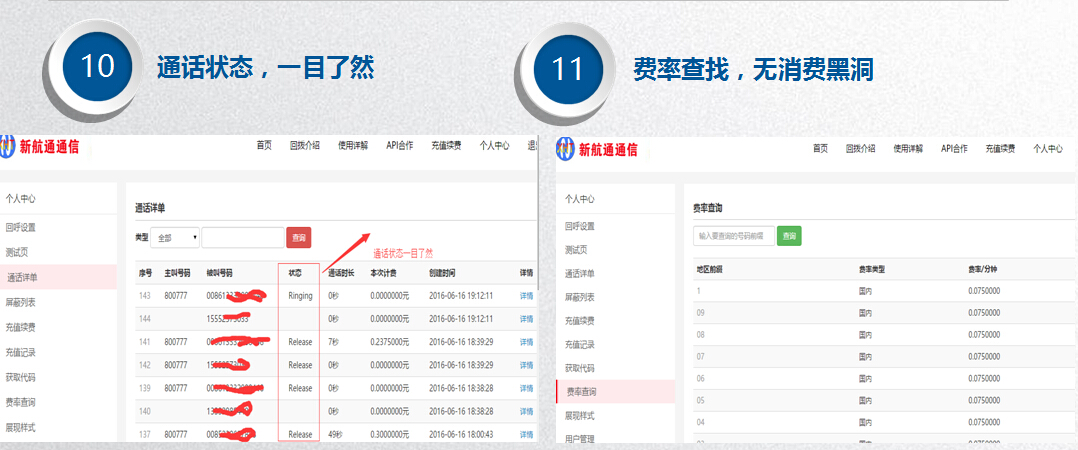This screenshot has height=450, width=1078.
Task: Click the 费率/分钟 column header
Action: coord(982,269)
